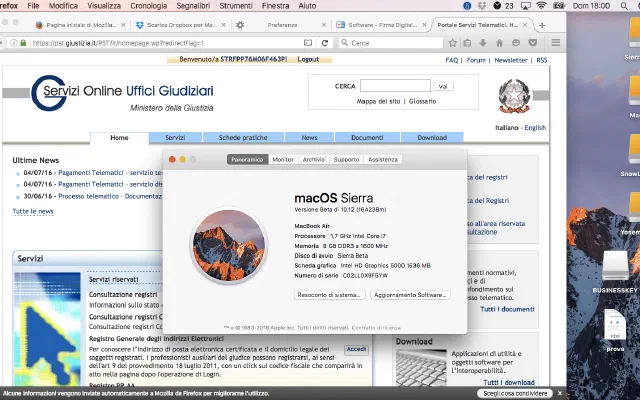Open the Mappa del sito link
Viewport: 640px width, 400px height.
coord(378,101)
